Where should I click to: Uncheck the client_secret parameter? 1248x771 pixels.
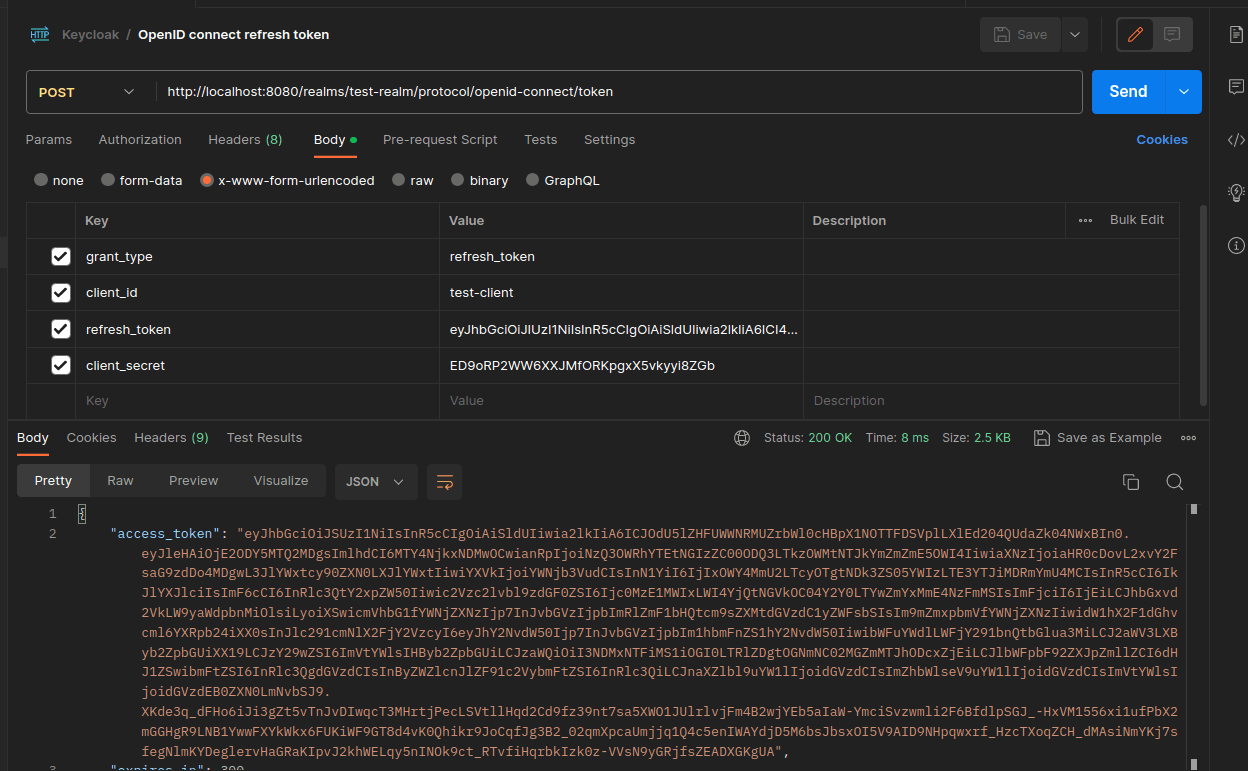coord(61,365)
